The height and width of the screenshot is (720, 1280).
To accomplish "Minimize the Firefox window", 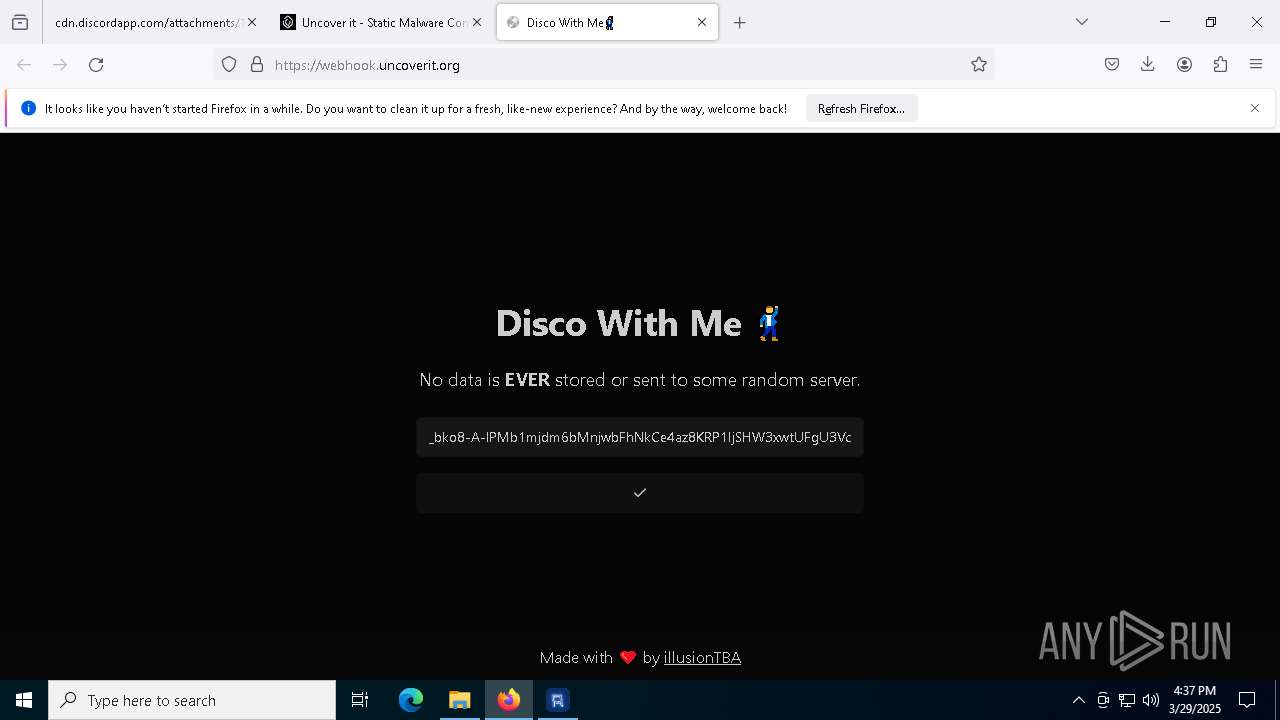I will [x=1165, y=22].
